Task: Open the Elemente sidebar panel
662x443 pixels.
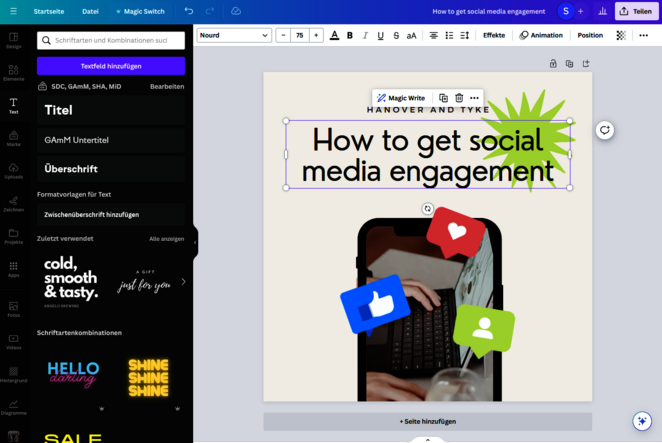Action: (x=14, y=72)
